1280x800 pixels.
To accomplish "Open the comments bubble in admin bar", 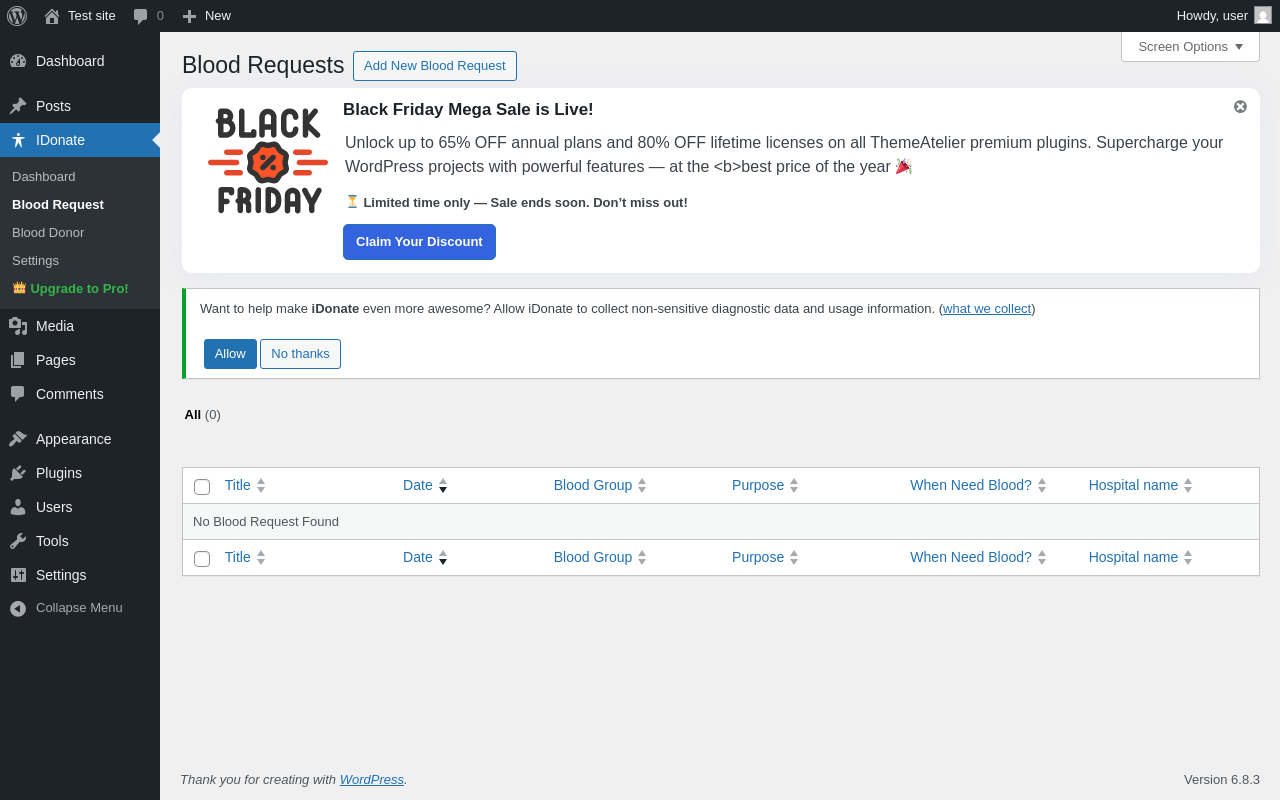I will (x=141, y=16).
